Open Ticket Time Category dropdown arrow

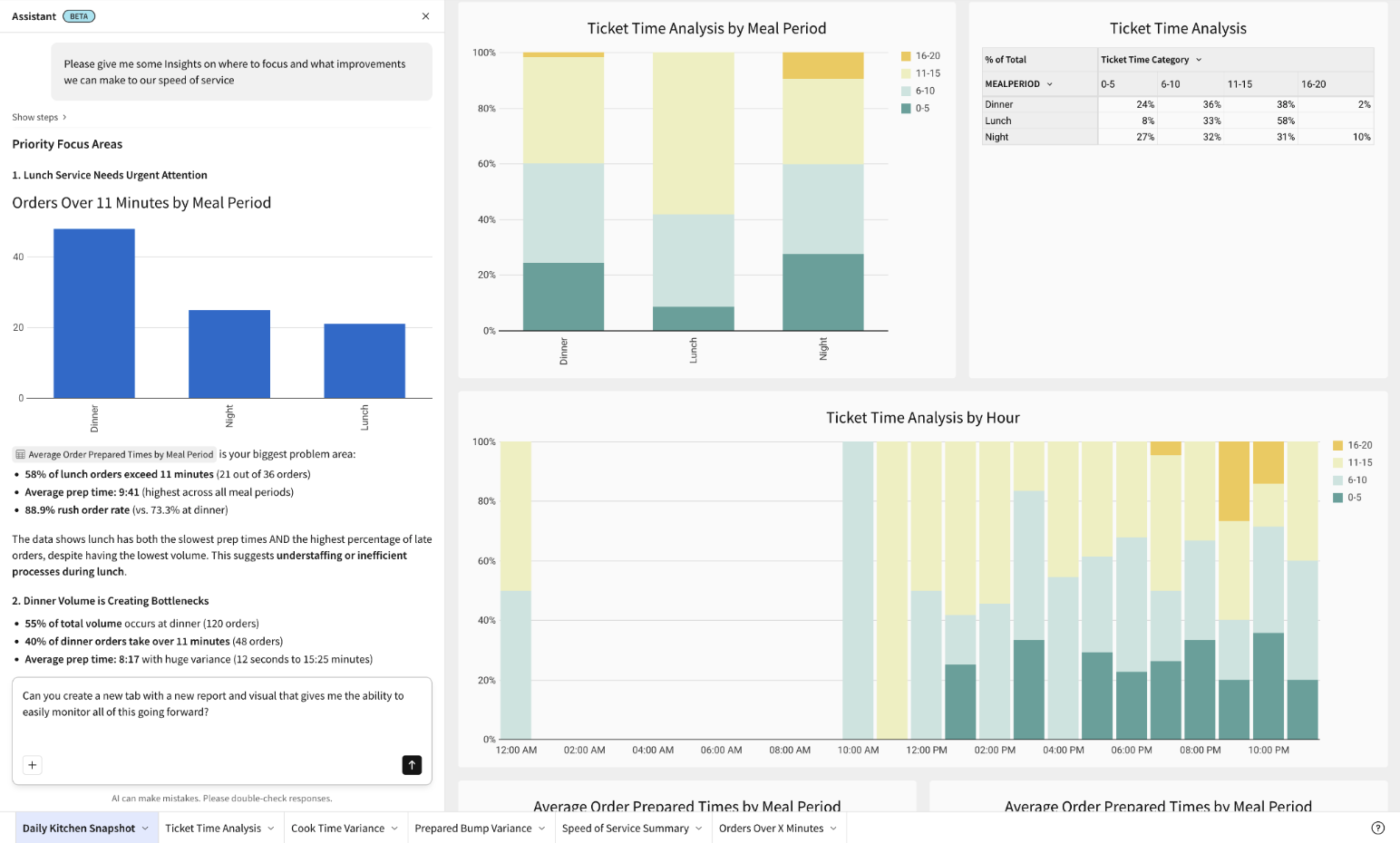[1199, 60]
